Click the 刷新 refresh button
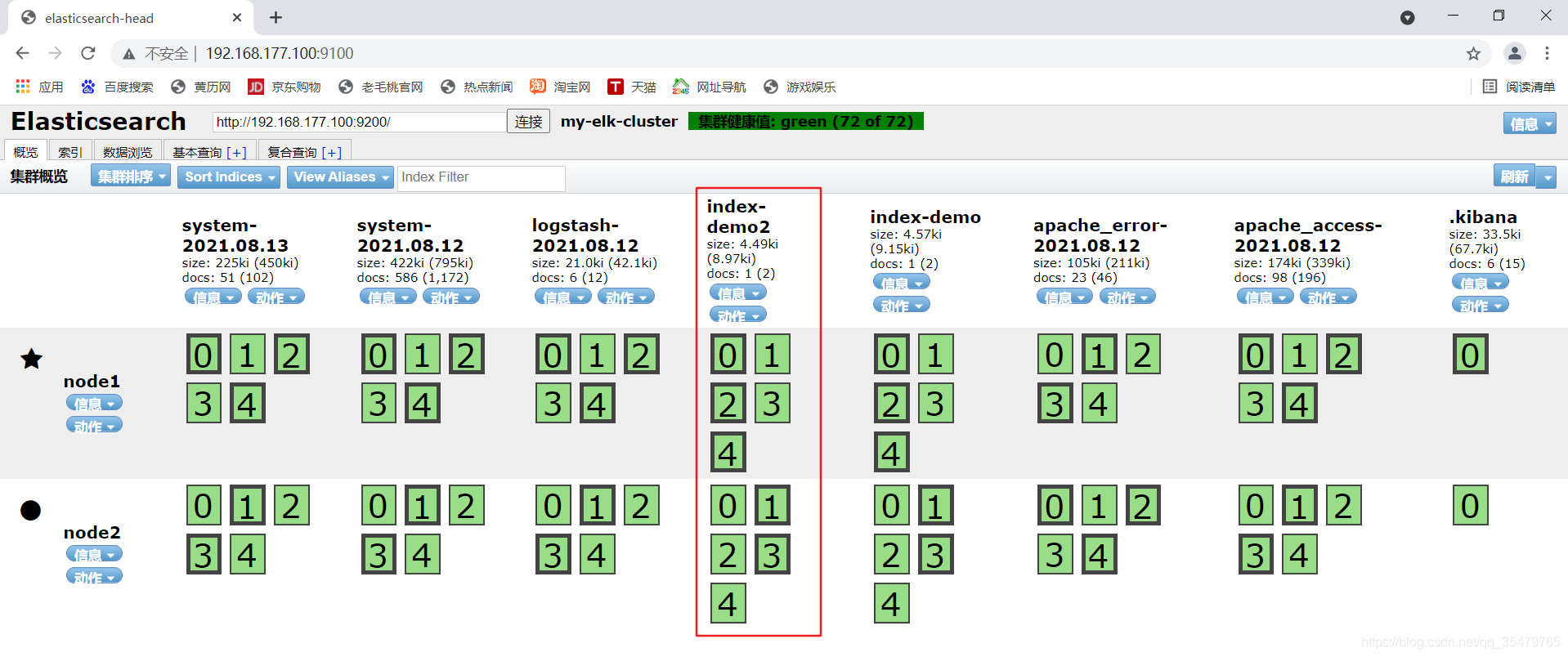 1514,177
